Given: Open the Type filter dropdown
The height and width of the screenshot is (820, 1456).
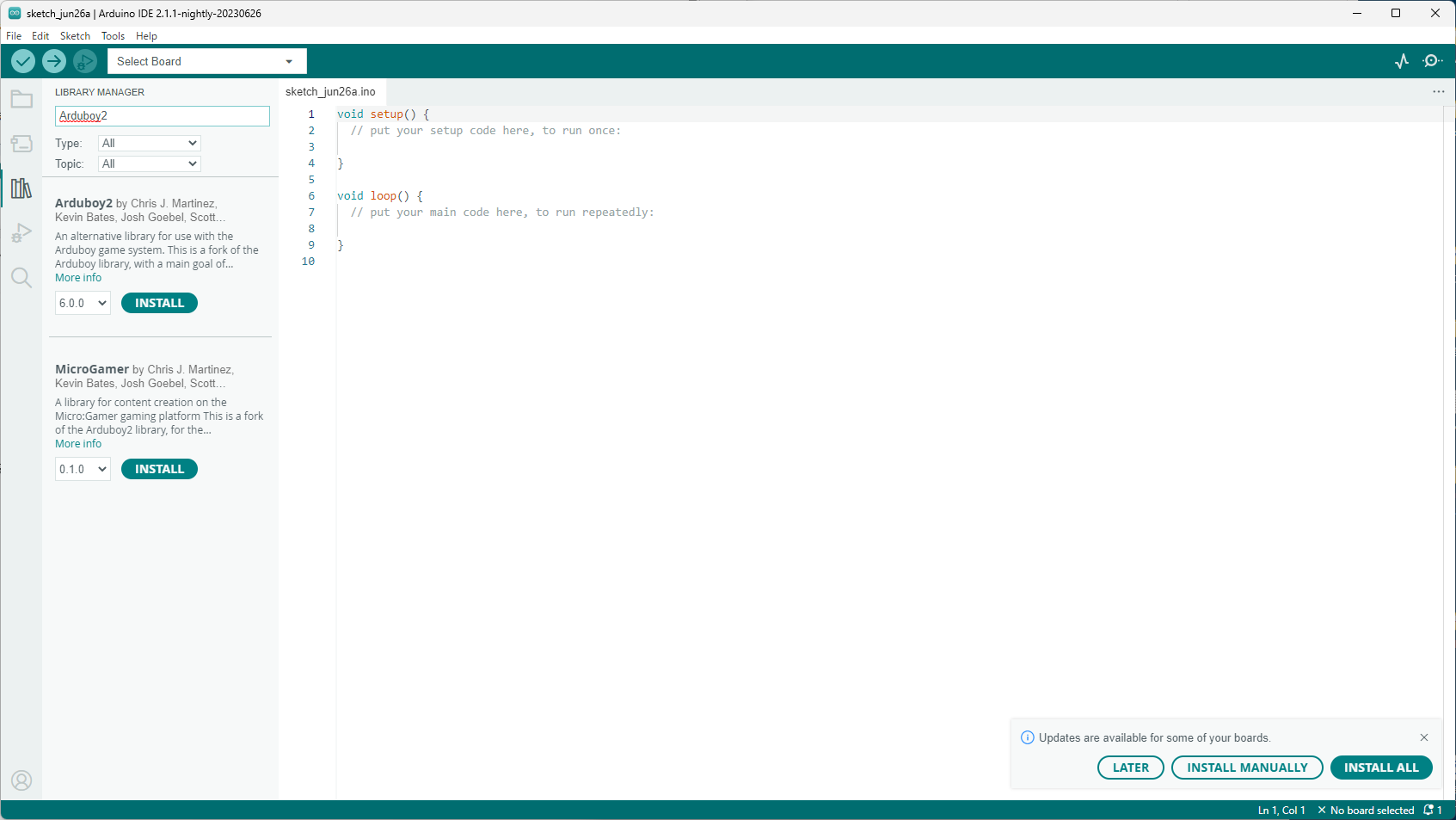Looking at the screenshot, I should click(150, 143).
